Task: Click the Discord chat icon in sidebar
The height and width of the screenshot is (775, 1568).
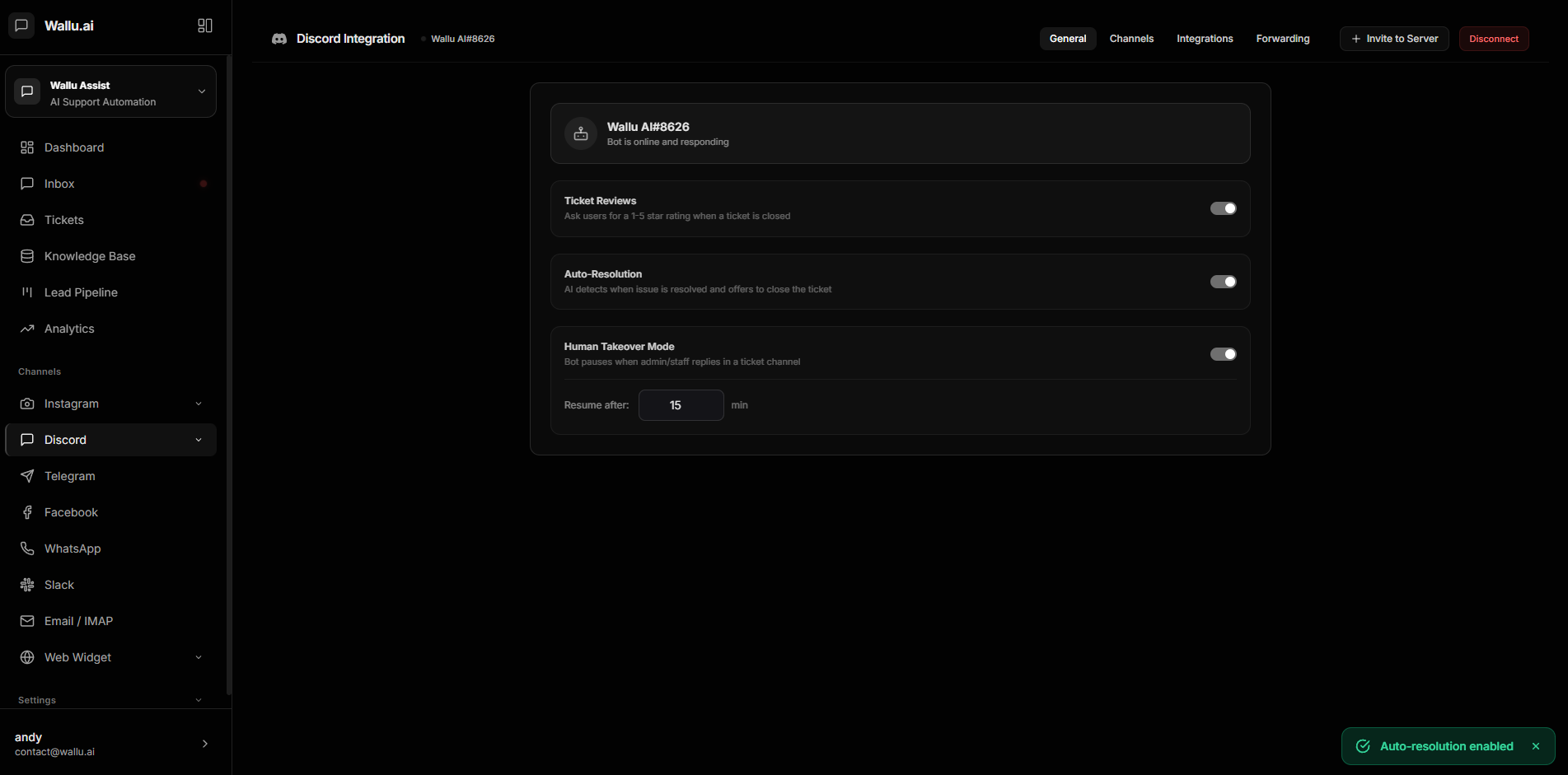Action: tap(27, 440)
